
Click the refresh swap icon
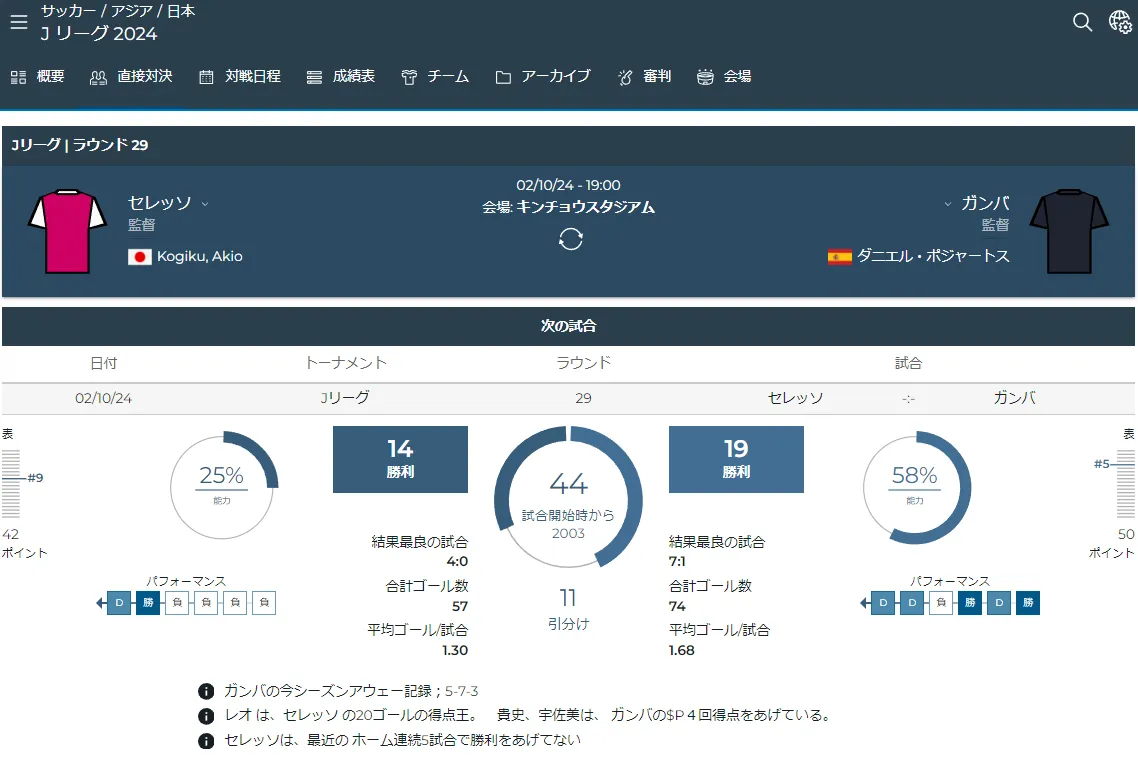pyautogui.click(x=570, y=239)
